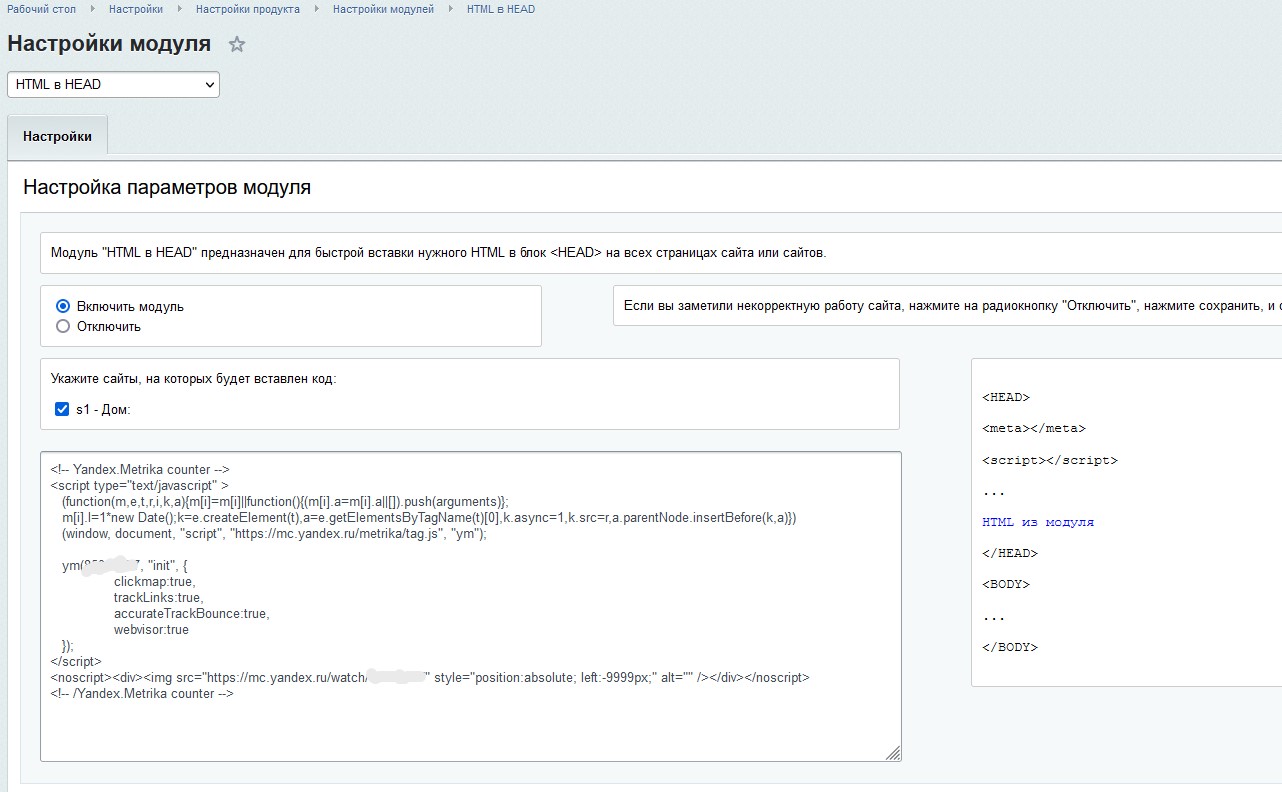Open the HTML в HEAD module dropdown

tap(113, 85)
